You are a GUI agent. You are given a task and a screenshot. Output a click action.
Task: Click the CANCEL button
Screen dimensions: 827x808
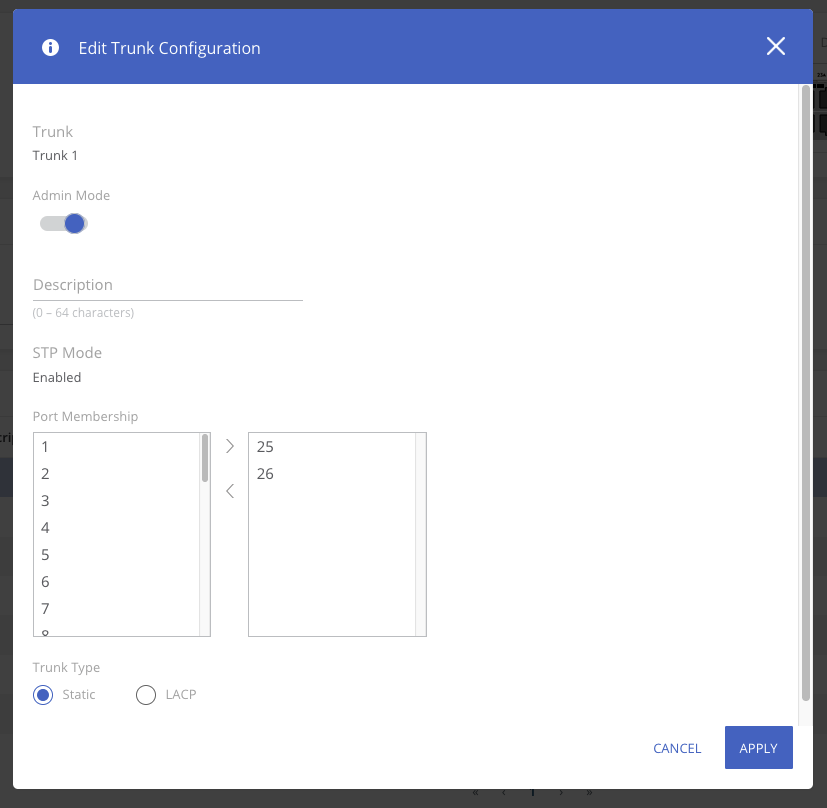coord(677,749)
